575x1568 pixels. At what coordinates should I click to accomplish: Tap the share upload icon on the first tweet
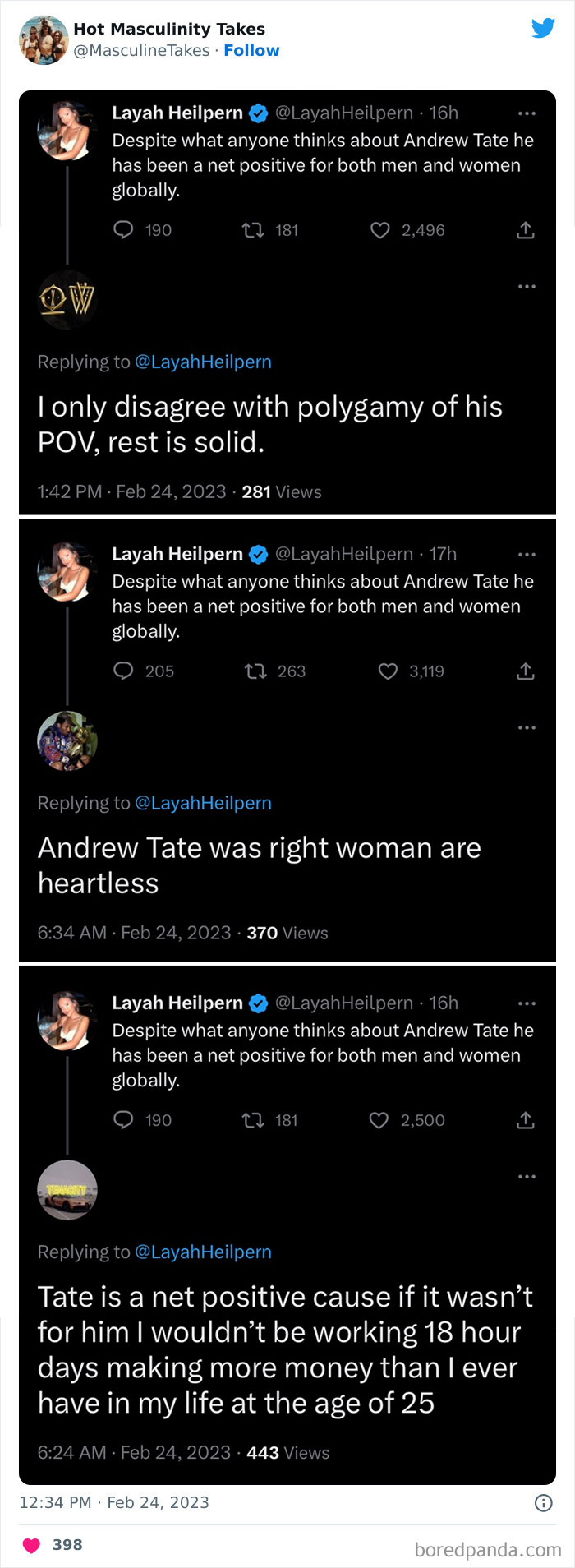[x=525, y=230]
